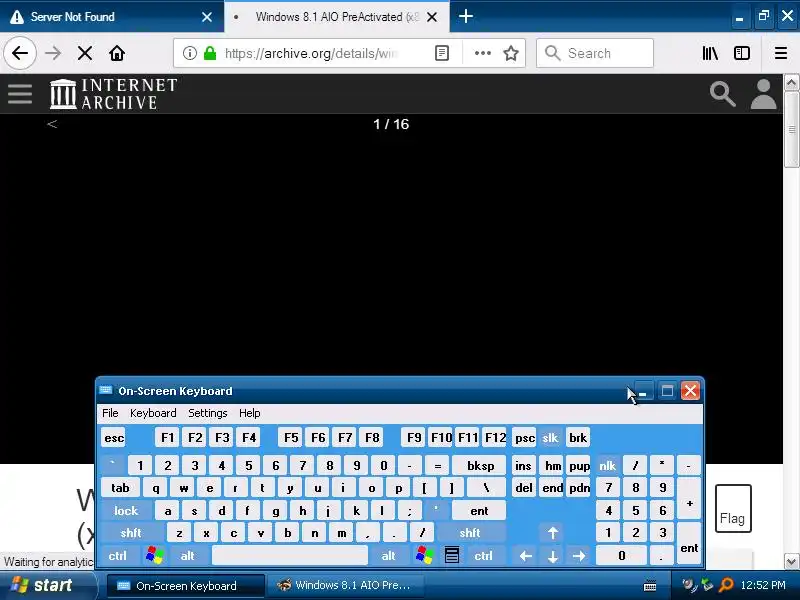The height and width of the screenshot is (600, 800).
Task: Go back with the browser back arrow
Action: [x=20, y=53]
